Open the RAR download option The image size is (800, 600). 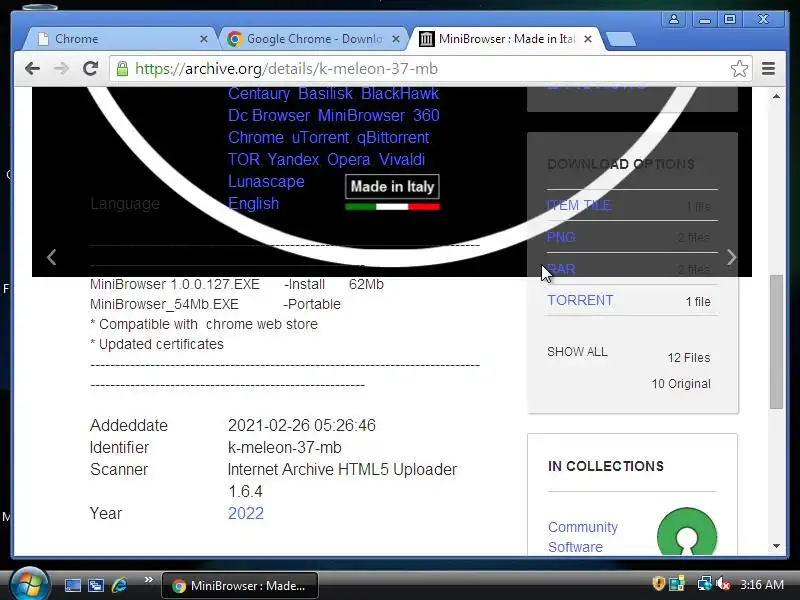(561, 269)
